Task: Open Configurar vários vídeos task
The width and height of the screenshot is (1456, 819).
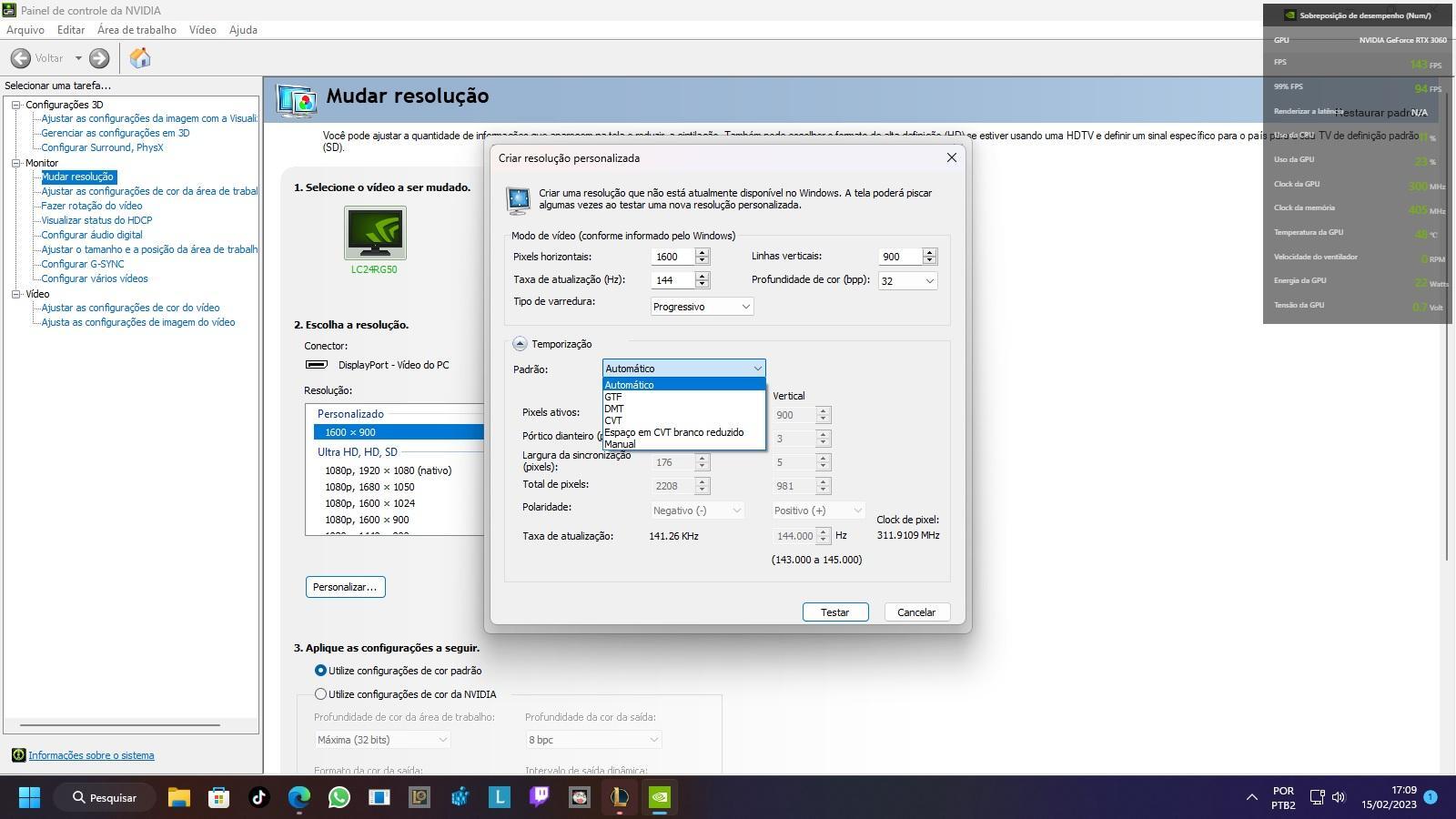Action: click(x=95, y=278)
